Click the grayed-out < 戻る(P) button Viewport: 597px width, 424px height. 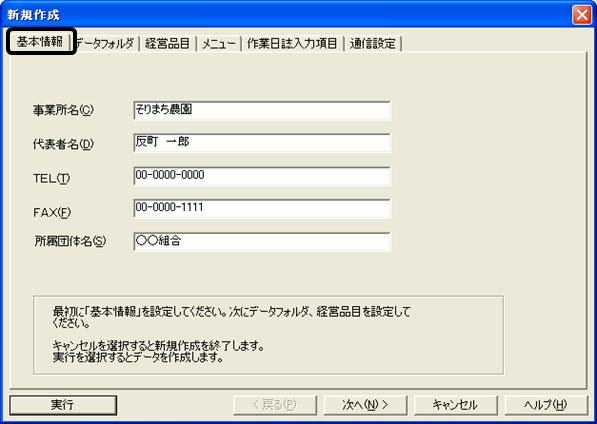[275, 405]
